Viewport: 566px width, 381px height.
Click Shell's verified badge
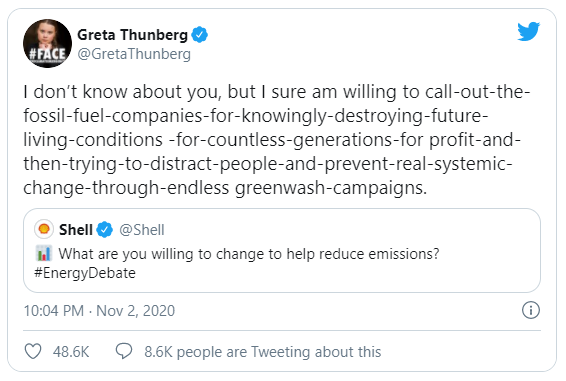coord(105,230)
